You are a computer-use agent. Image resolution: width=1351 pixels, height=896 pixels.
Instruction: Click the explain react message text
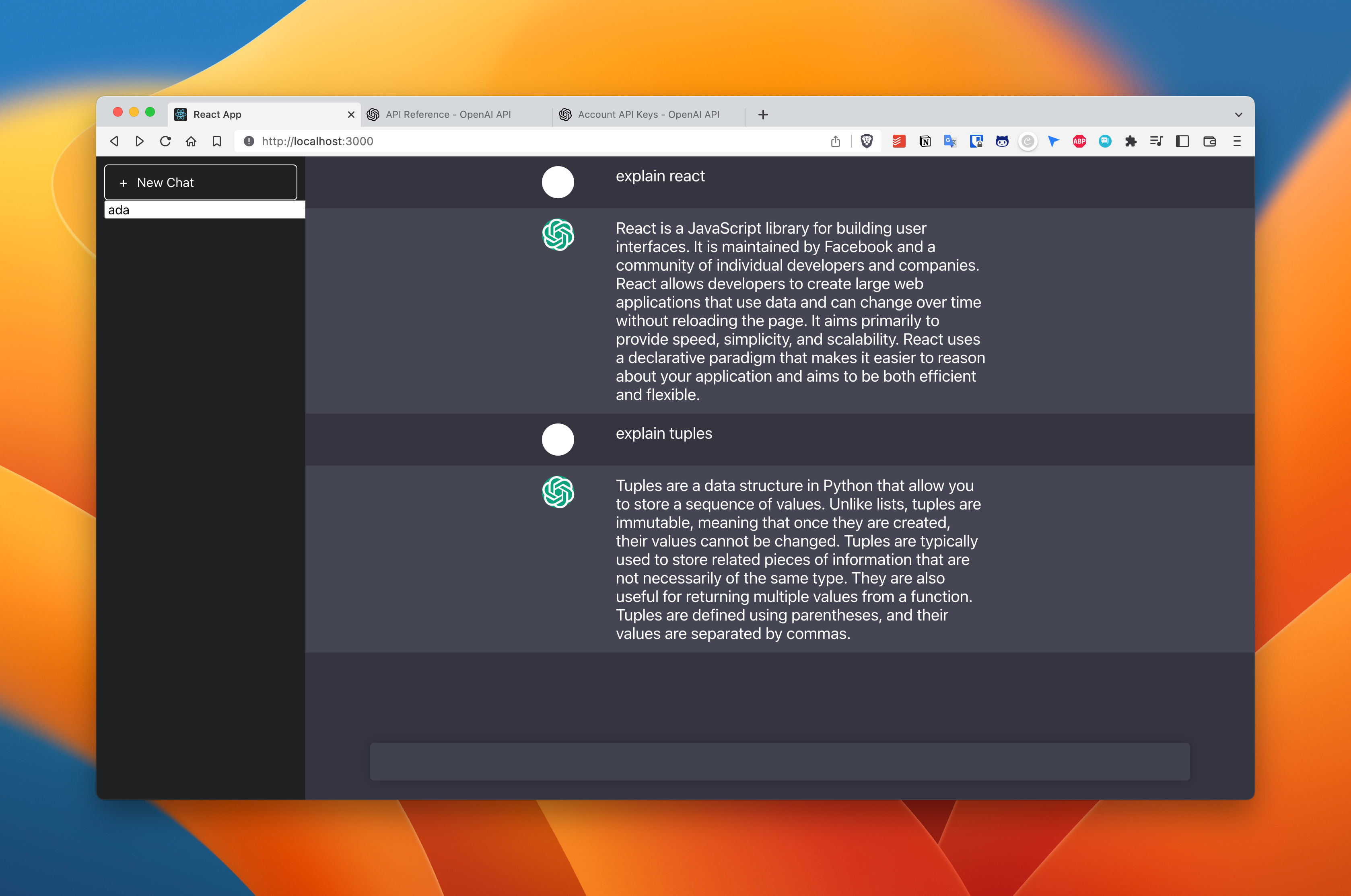(660, 176)
